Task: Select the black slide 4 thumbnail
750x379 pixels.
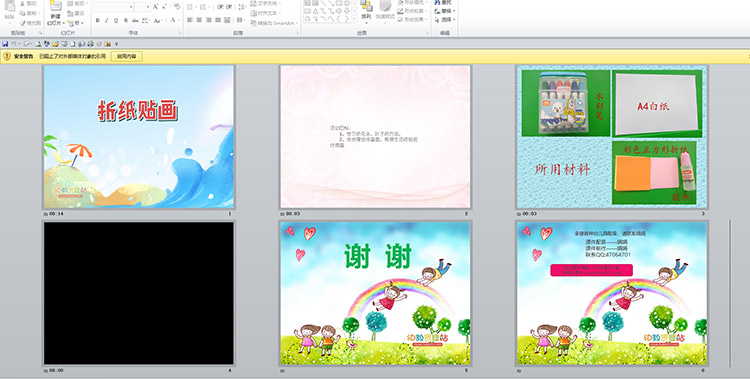Action: pyautogui.click(x=139, y=293)
